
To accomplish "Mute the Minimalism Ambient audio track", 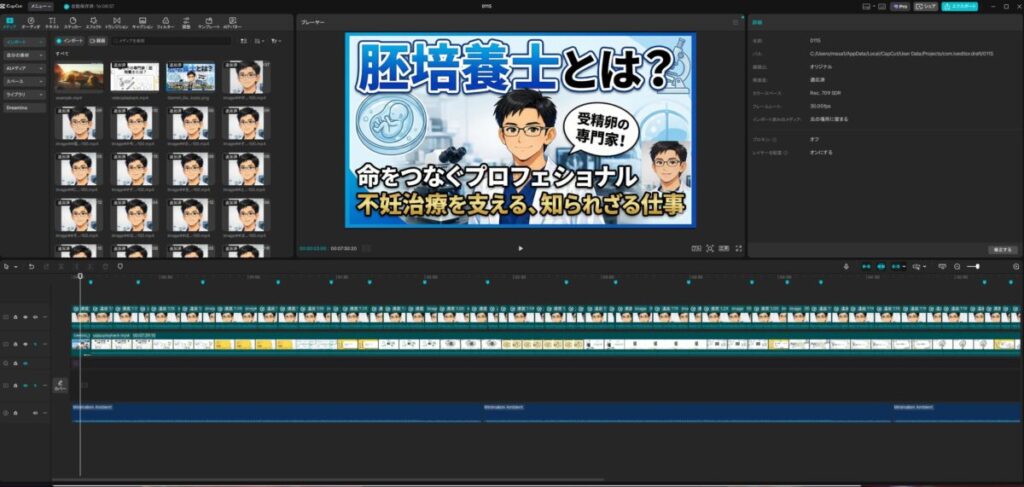I will coord(36,412).
